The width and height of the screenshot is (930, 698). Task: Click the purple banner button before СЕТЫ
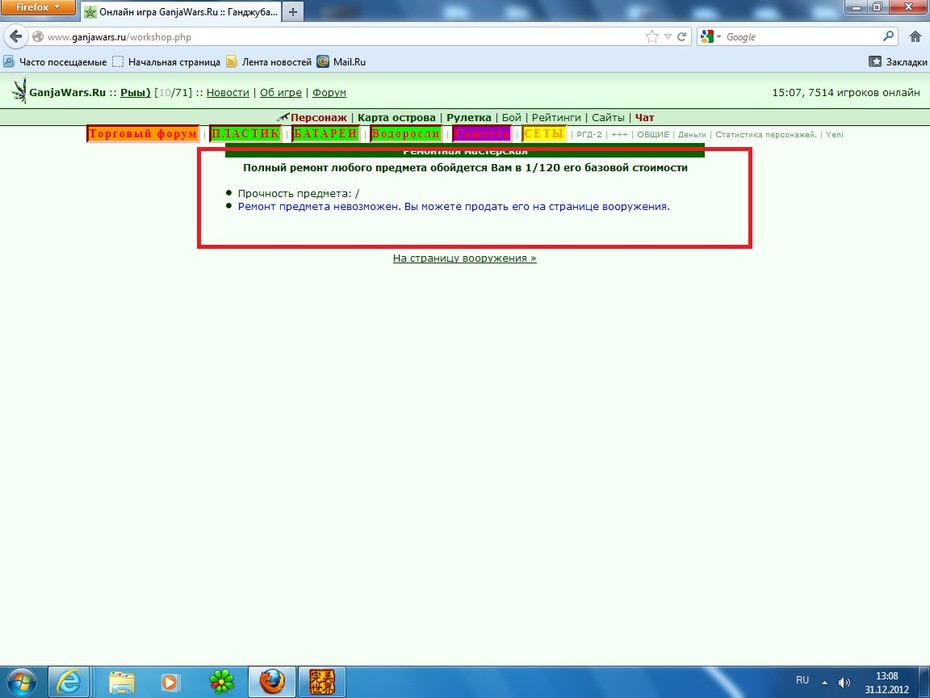[x=482, y=133]
